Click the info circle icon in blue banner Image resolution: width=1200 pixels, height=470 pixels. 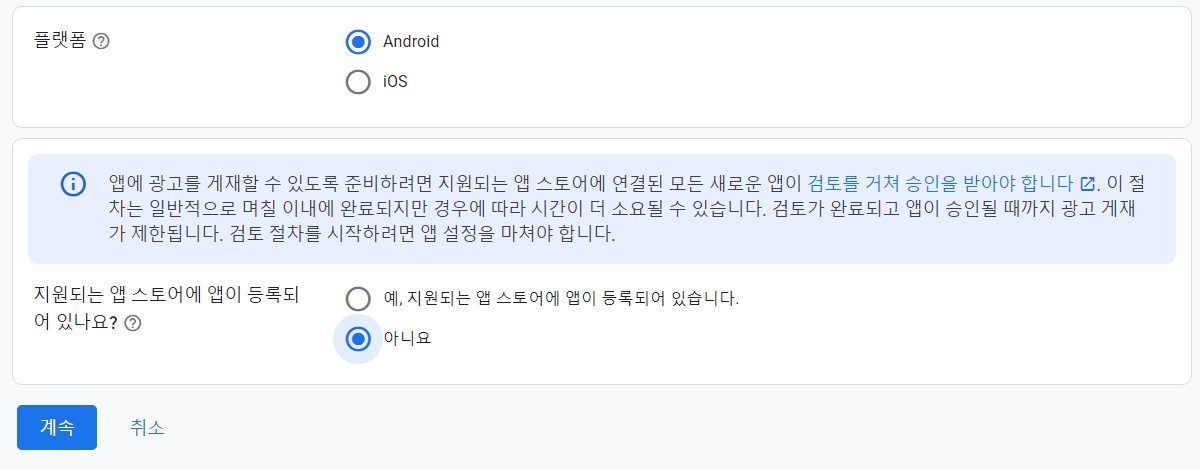pos(73,184)
